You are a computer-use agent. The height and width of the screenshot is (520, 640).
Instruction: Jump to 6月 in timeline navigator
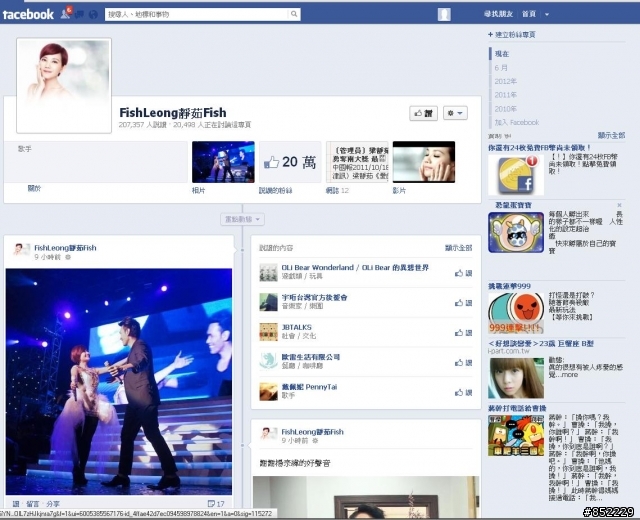click(x=501, y=68)
